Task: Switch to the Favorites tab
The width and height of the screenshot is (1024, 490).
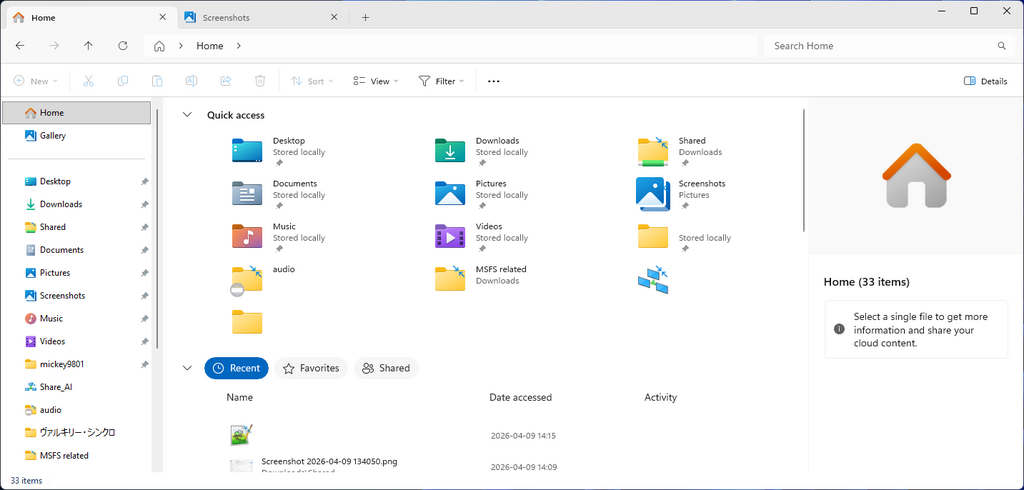Action: tap(311, 368)
